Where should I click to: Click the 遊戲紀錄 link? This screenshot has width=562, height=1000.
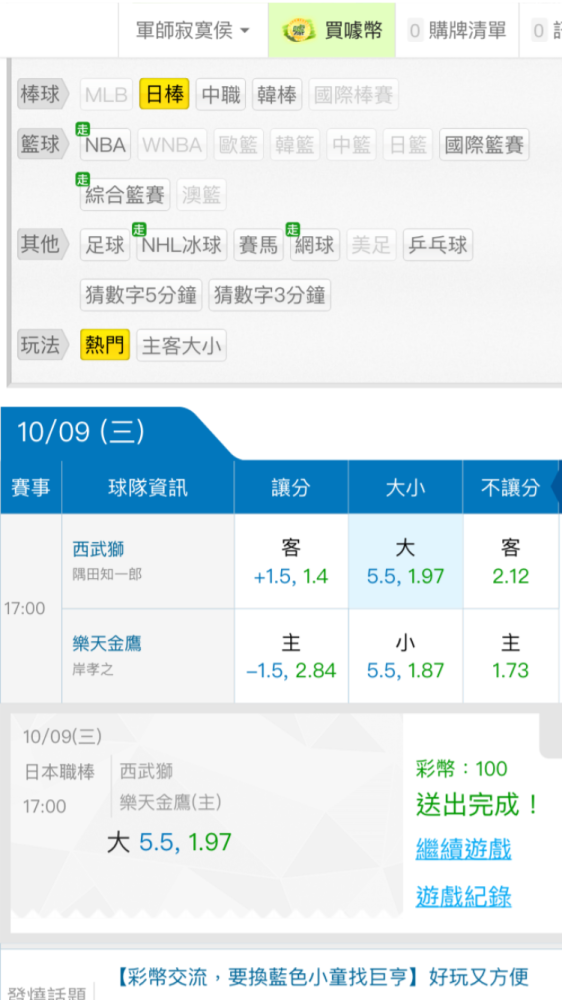pyautogui.click(x=464, y=896)
